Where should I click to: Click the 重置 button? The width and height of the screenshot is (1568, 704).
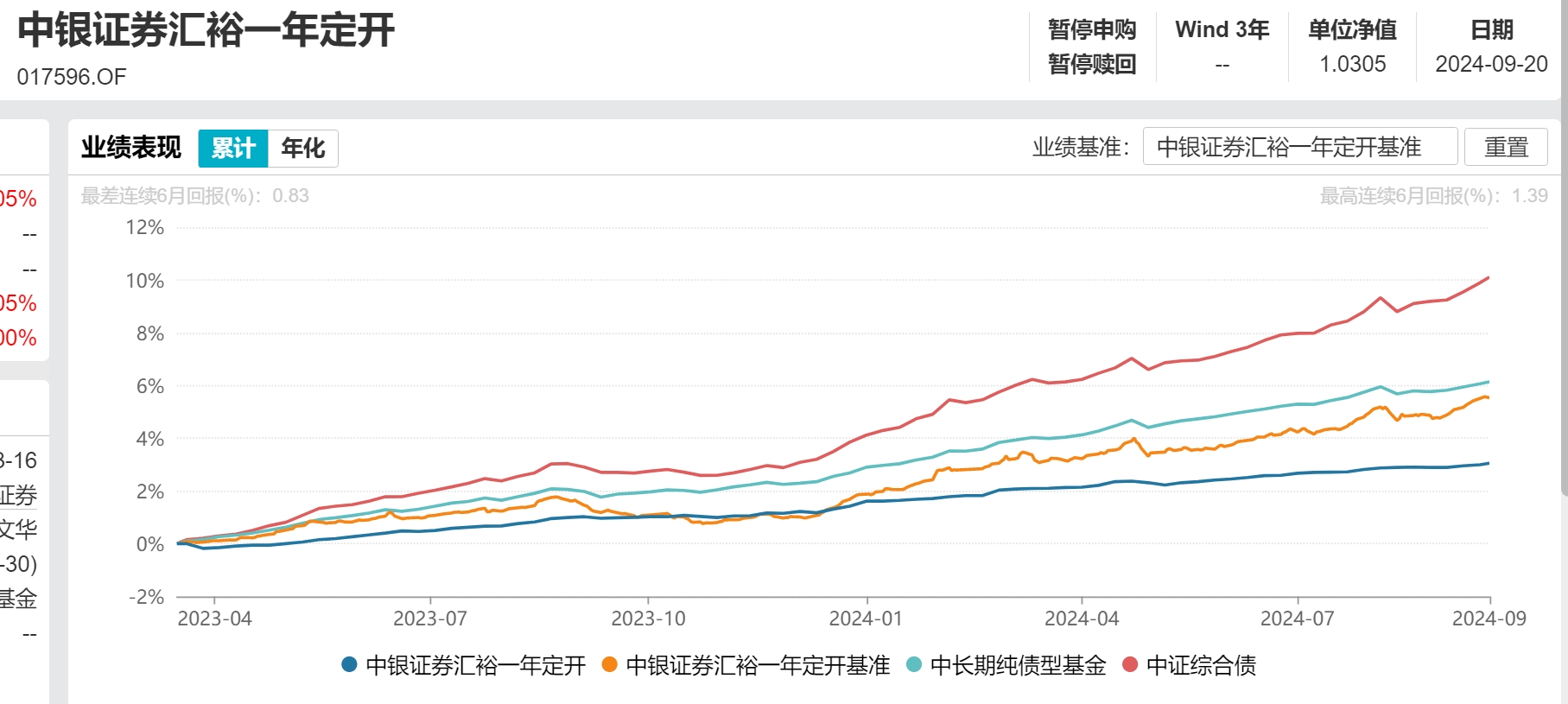[x=1505, y=147]
